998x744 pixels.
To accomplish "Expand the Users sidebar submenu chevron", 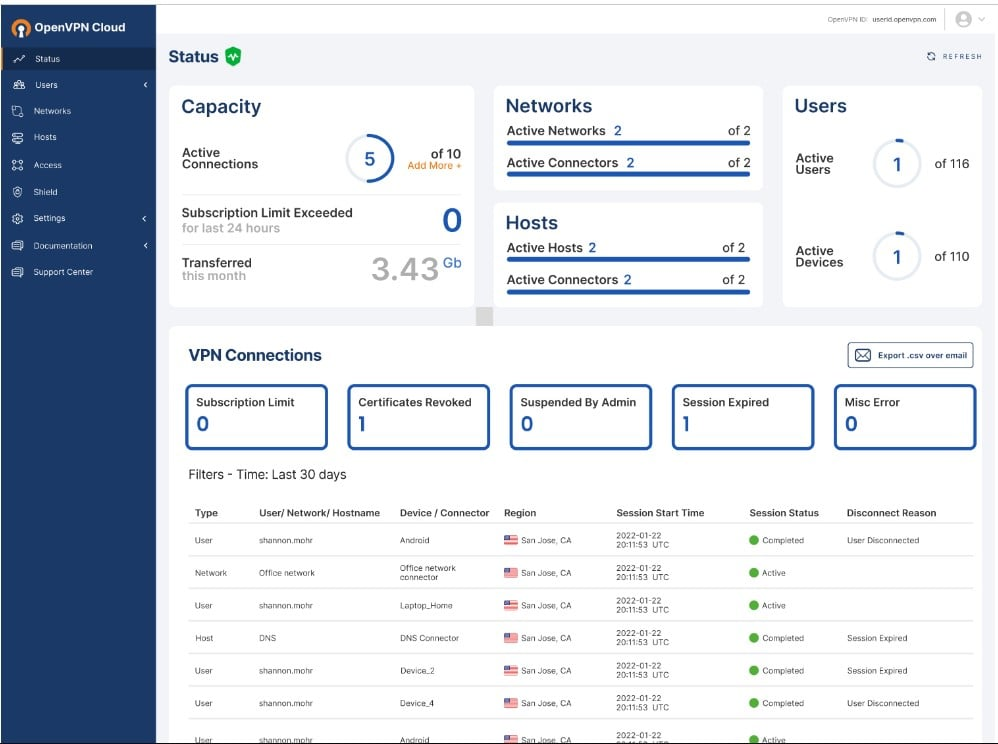I will 145,85.
